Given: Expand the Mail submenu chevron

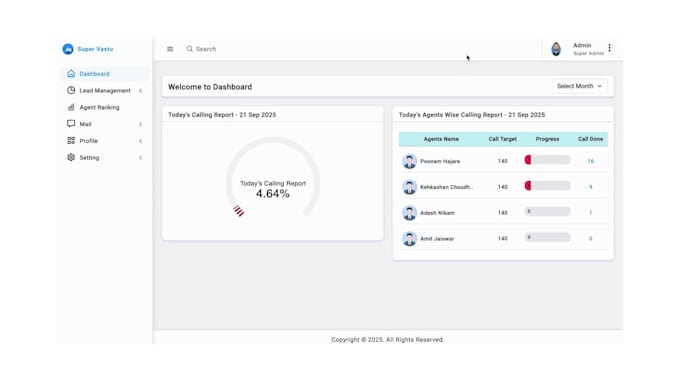Looking at the screenshot, I should point(141,124).
